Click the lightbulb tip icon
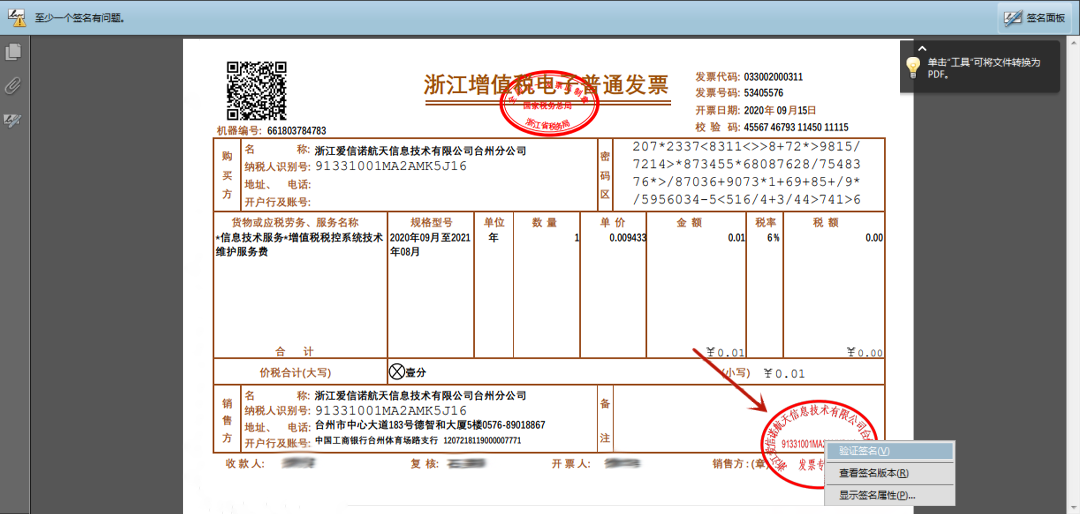Viewport: 1080px width, 514px height. click(x=913, y=66)
